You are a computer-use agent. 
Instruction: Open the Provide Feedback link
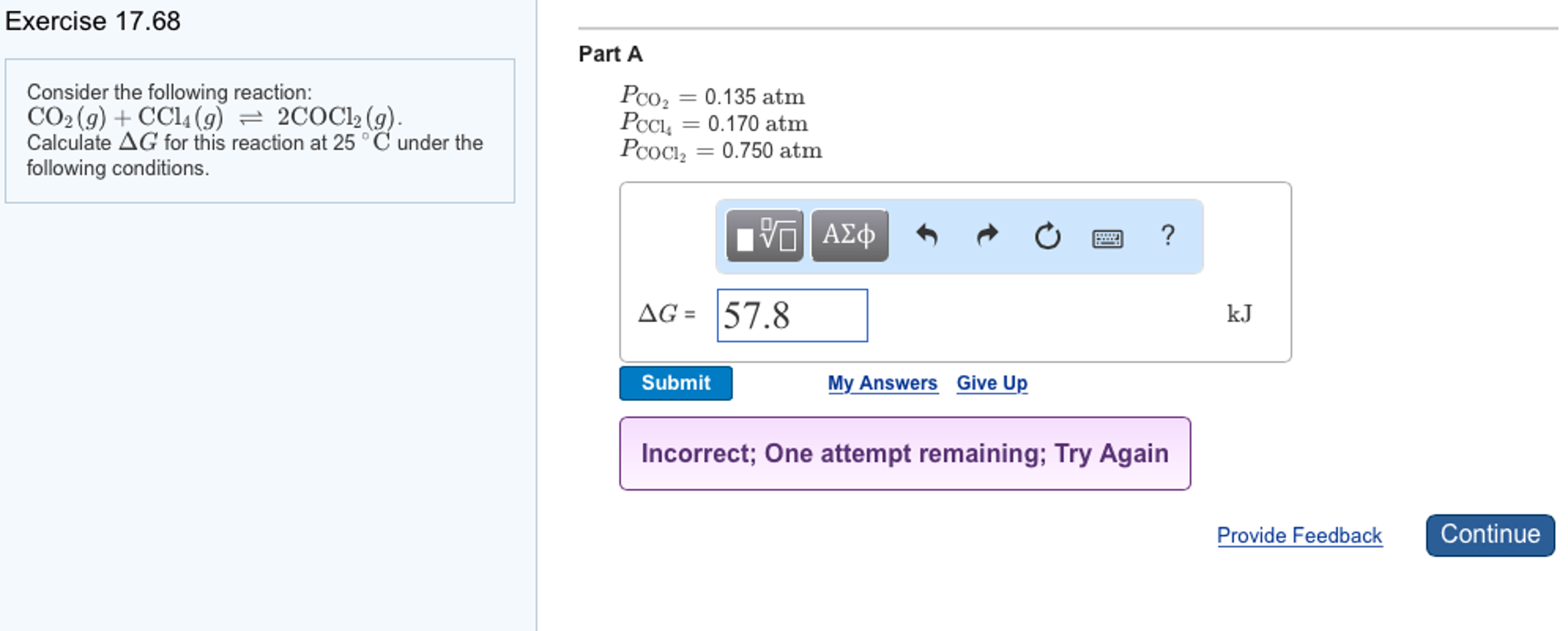(x=1301, y=535)
